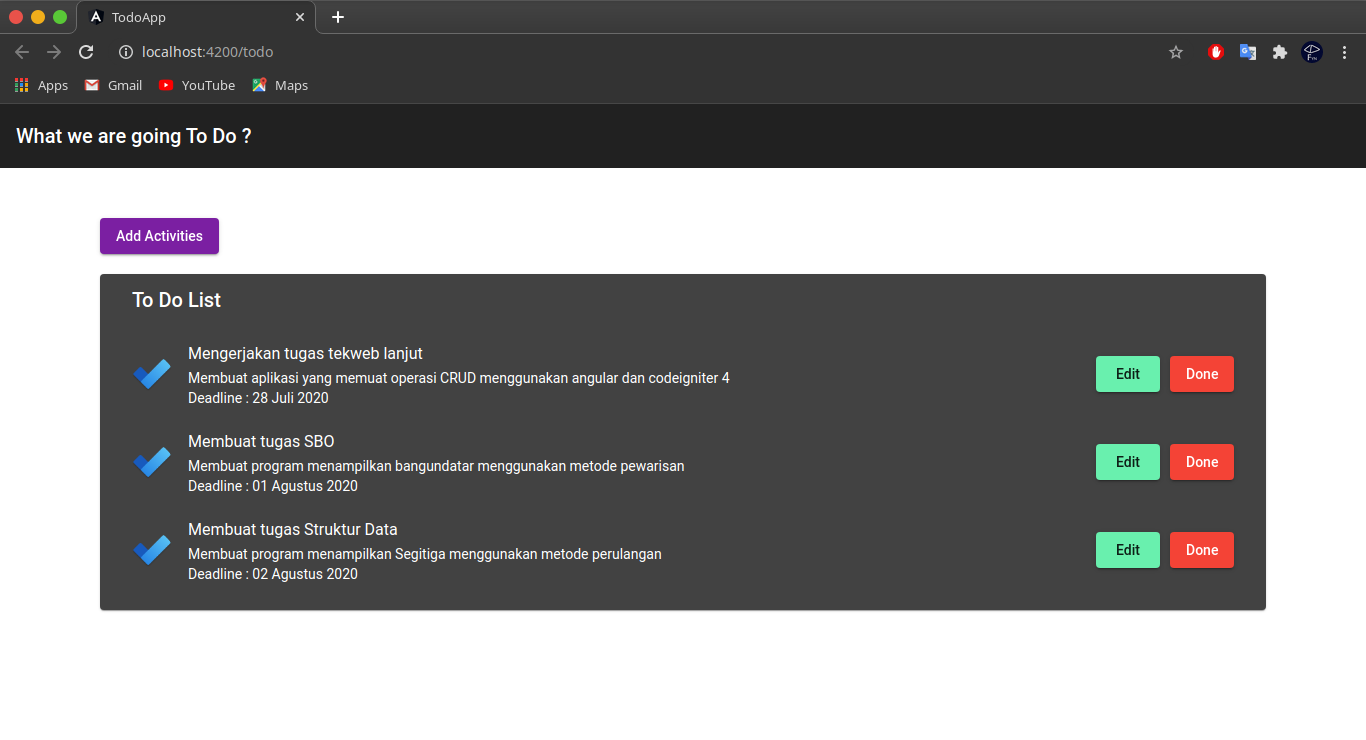Image resolution: width=1366 pixels, height=740 pixels.
Task: Click 'Deadline : 02 Agustus 2020' text
Action: click(273, 574)
